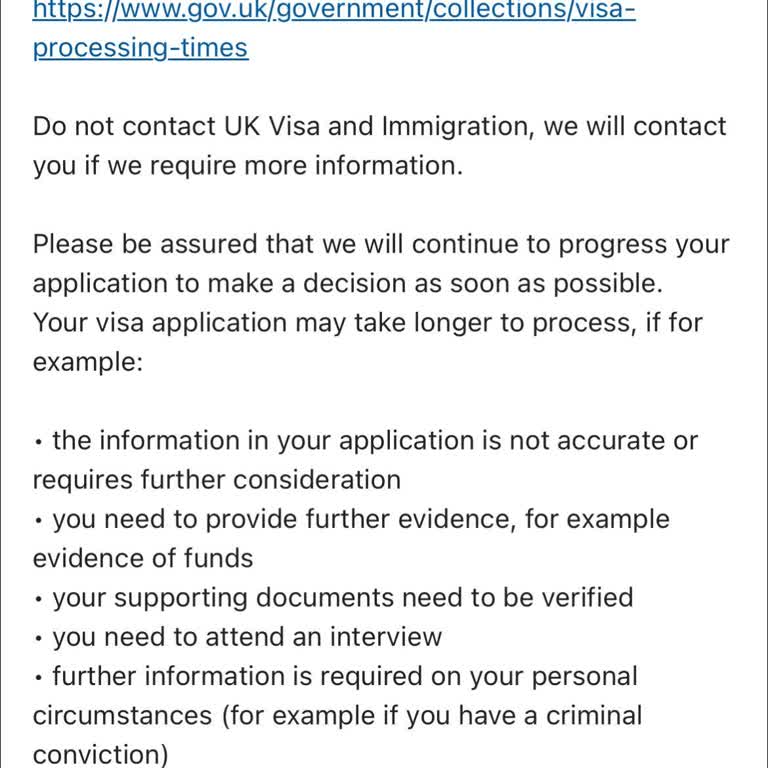This screenshot has width=768, height=768.
Task: Open the visa processing times link
Action: click(x=334, y=12)
